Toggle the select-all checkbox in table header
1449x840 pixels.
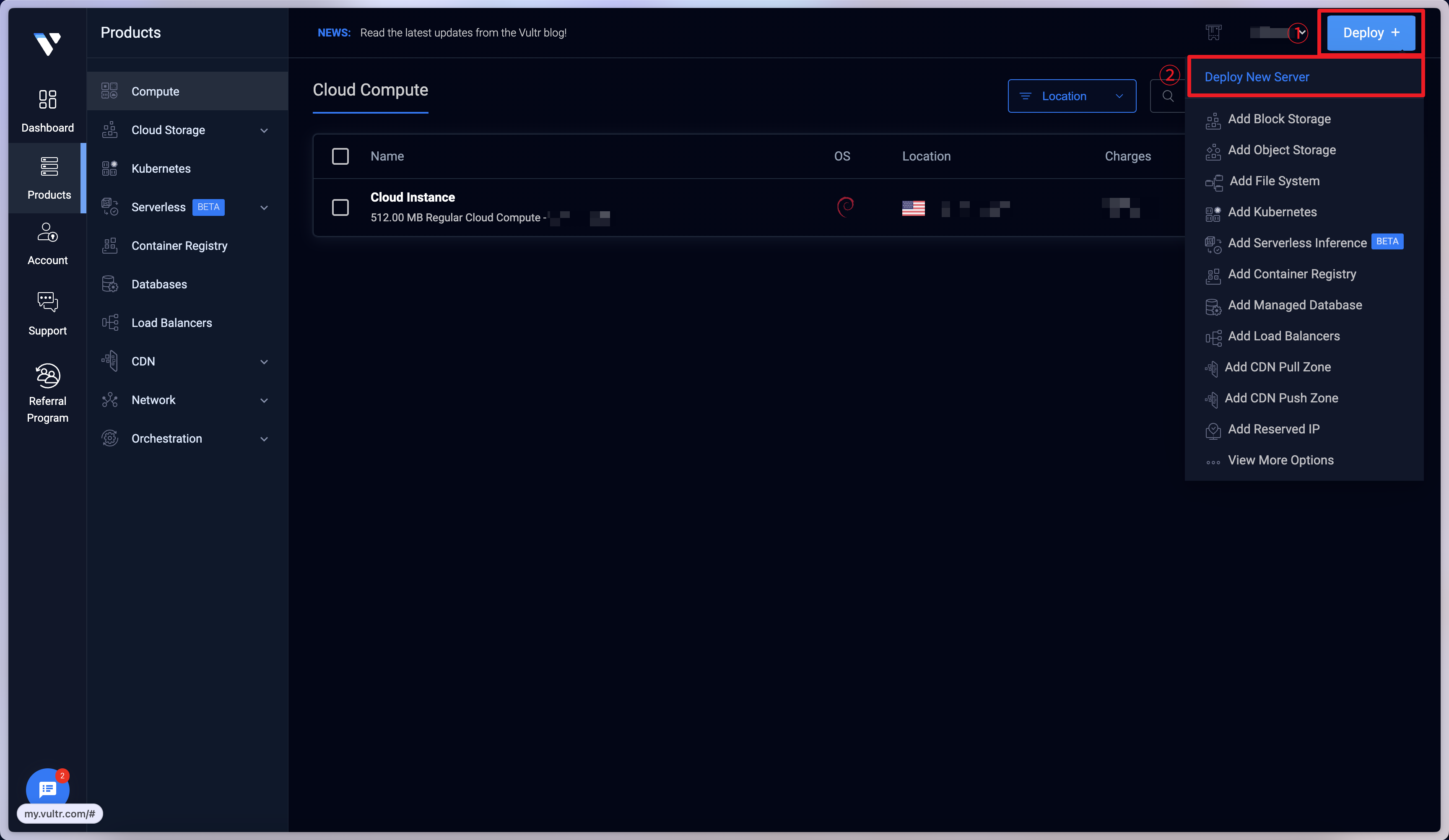coord(340,156)
